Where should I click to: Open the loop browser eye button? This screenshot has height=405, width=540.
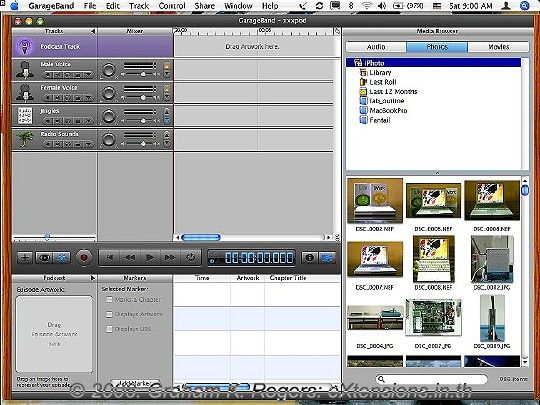pyautogui.click(x=44, y=258)
